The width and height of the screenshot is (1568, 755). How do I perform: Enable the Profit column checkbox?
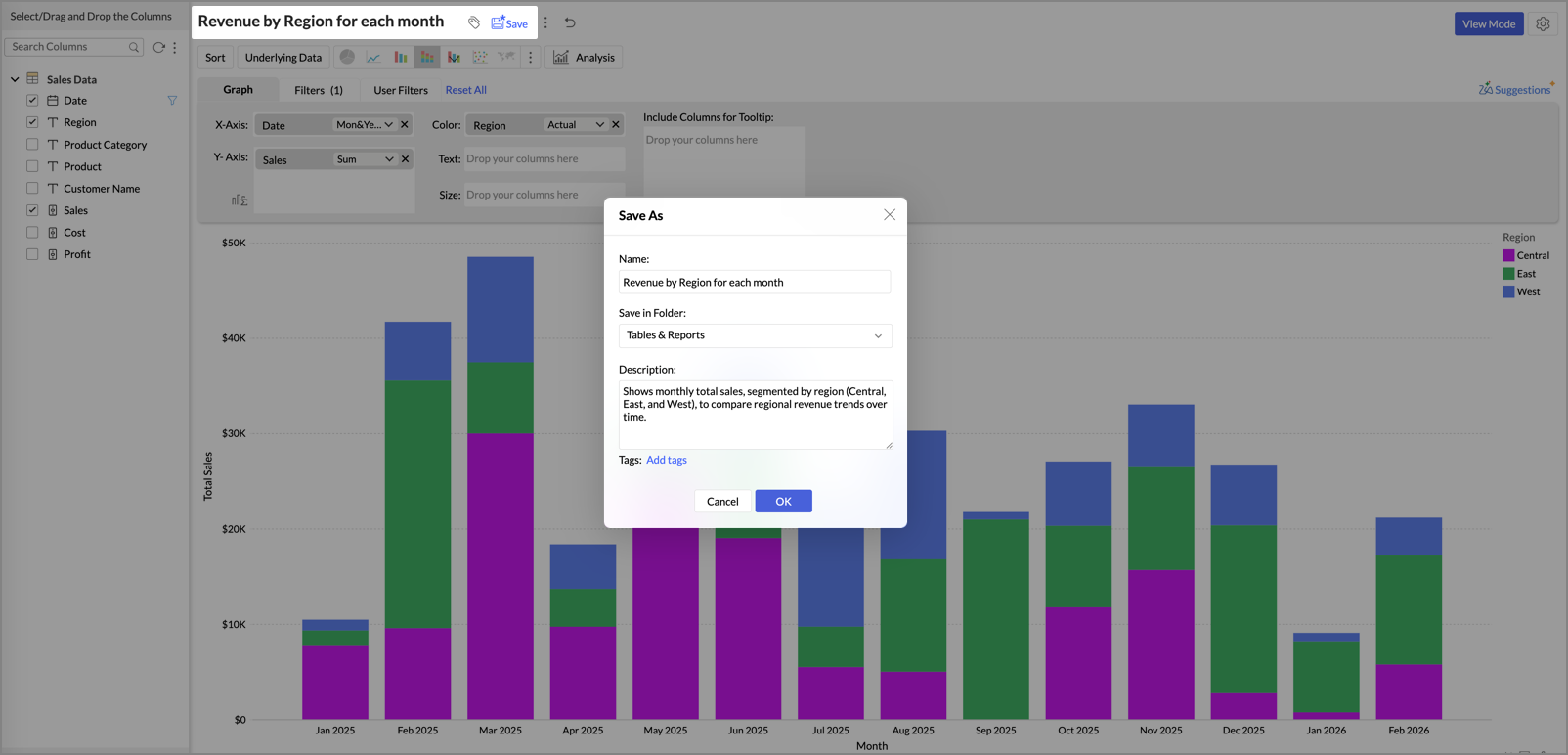coord(32,254)
